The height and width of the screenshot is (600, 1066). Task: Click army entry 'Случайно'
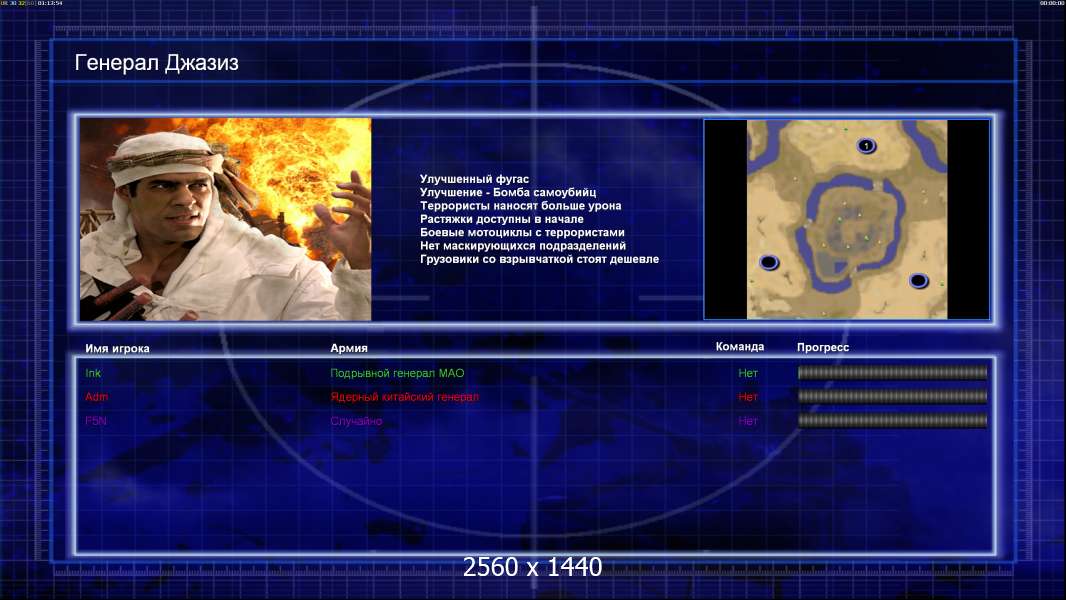point(356,421)
